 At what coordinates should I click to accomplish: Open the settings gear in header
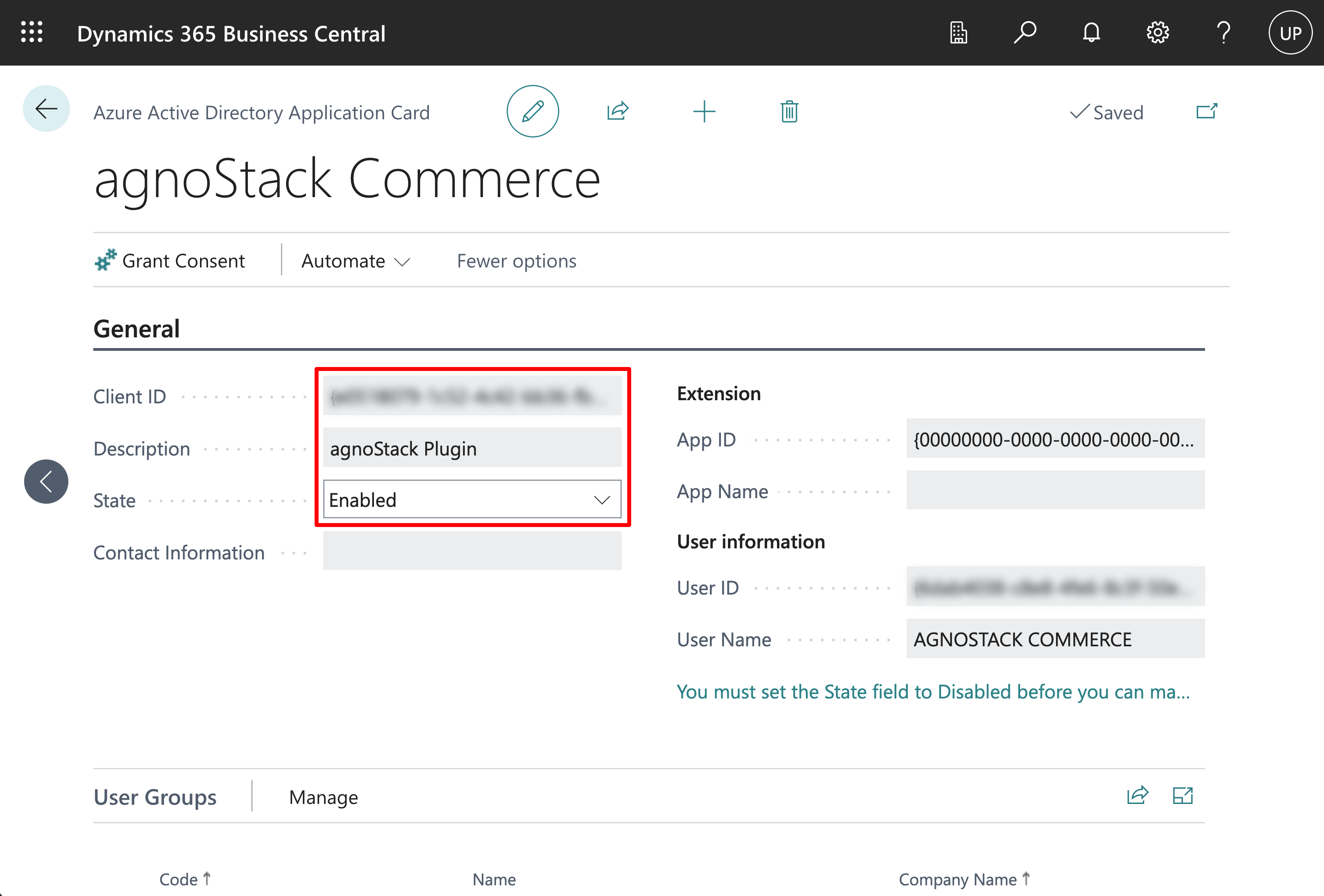click(x=1157, y=32)
